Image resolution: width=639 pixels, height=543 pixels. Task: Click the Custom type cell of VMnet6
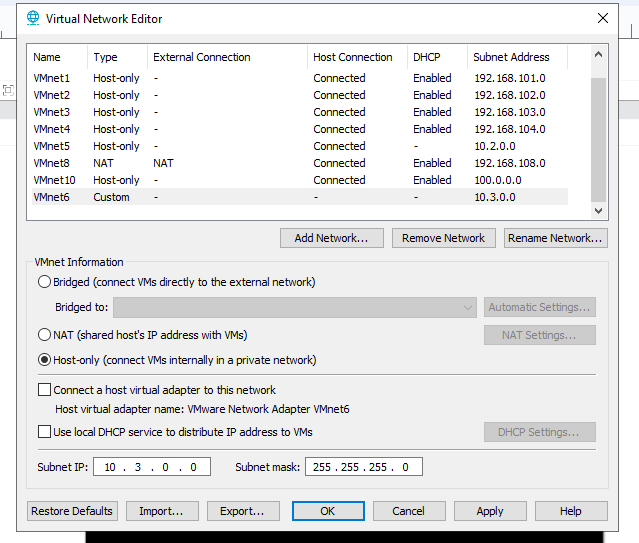(111, 197)
